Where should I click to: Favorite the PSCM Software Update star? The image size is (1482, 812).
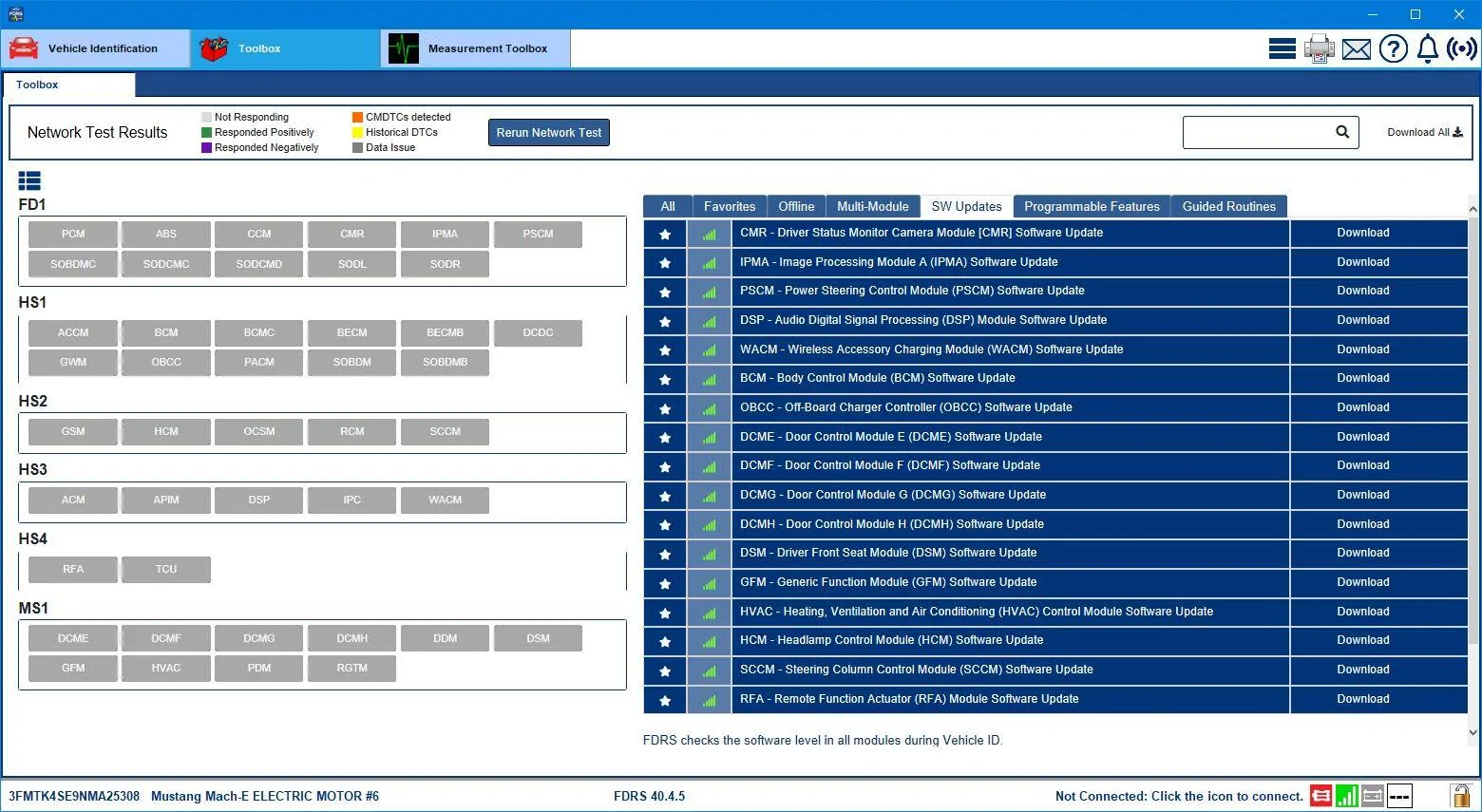click(665, 292)
